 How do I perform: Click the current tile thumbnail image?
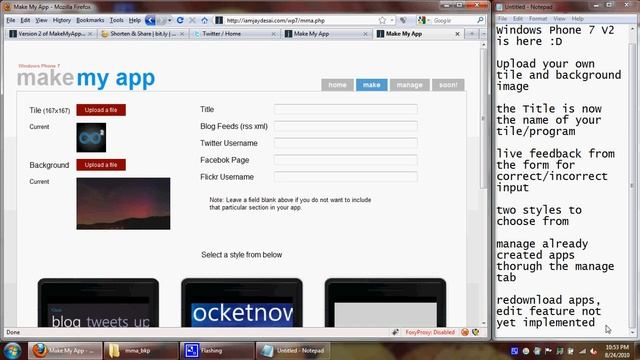(91, 138)
